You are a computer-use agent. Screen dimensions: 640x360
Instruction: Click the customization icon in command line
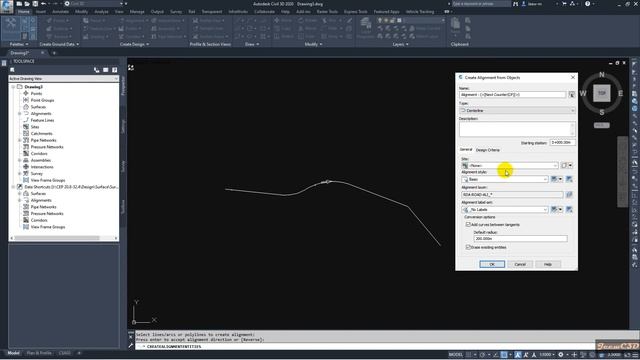pyautogui.click(x=131, y=346)
